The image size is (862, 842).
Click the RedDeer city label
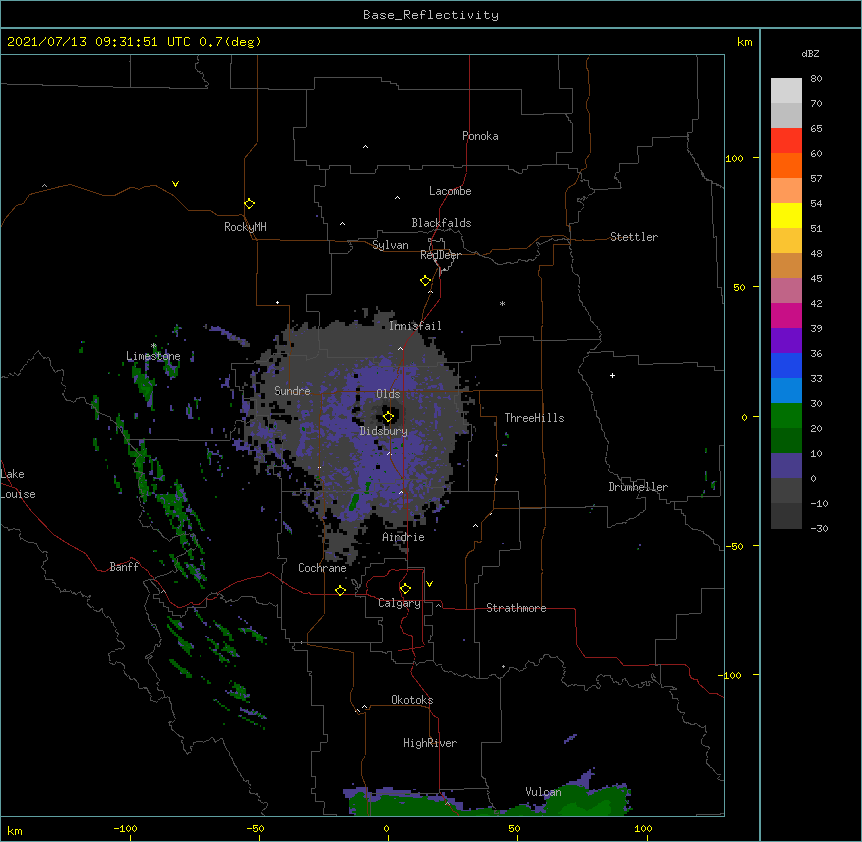pos(440,255)
